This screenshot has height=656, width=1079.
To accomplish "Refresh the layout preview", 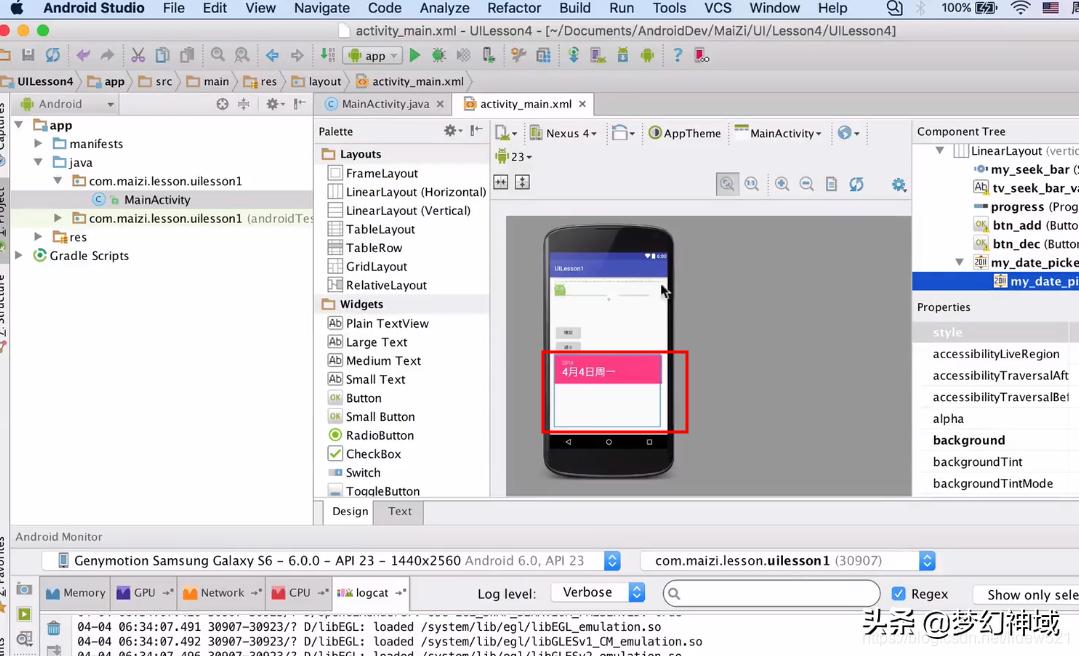I will click(856, 184).
